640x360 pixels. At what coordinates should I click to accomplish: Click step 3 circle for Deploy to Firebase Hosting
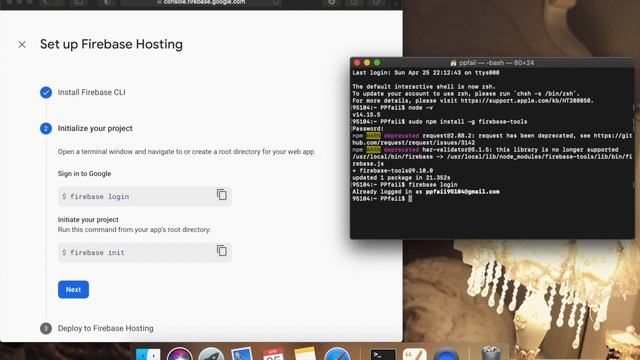tap(46, 328)
